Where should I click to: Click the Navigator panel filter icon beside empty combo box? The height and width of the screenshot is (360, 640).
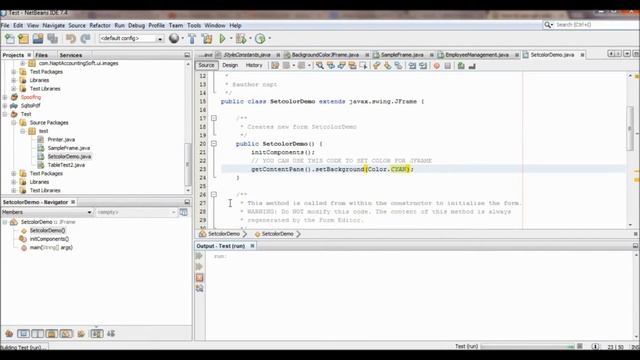(x=184, y=212)
